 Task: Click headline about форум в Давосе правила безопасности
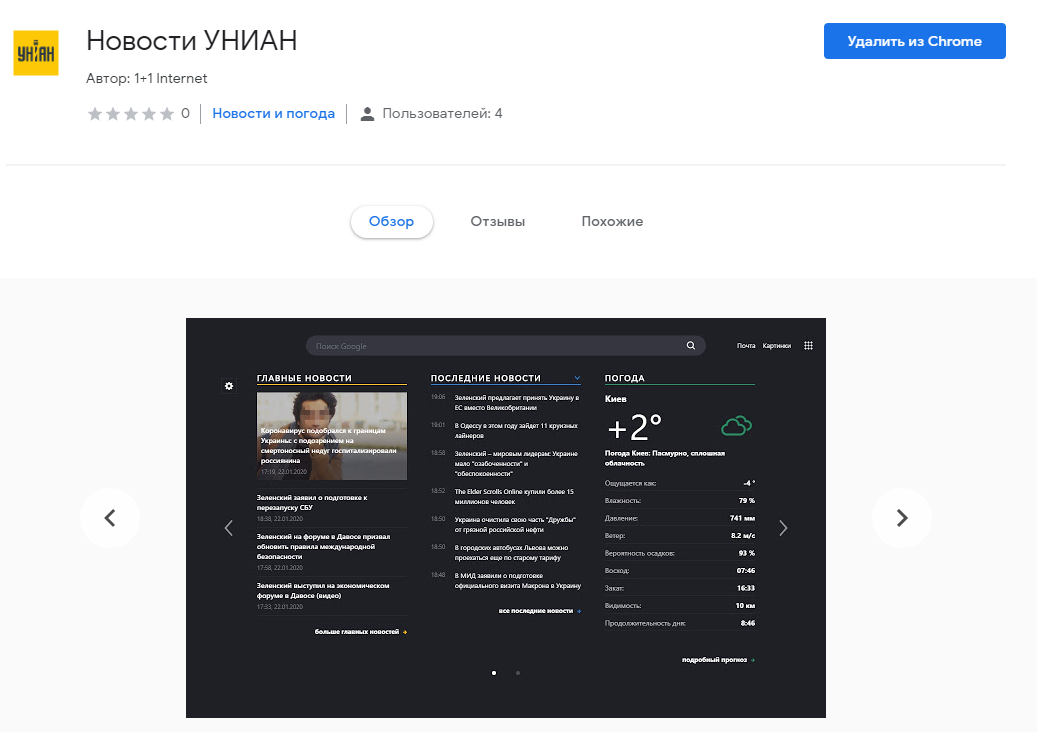click(x=323, y=546)
